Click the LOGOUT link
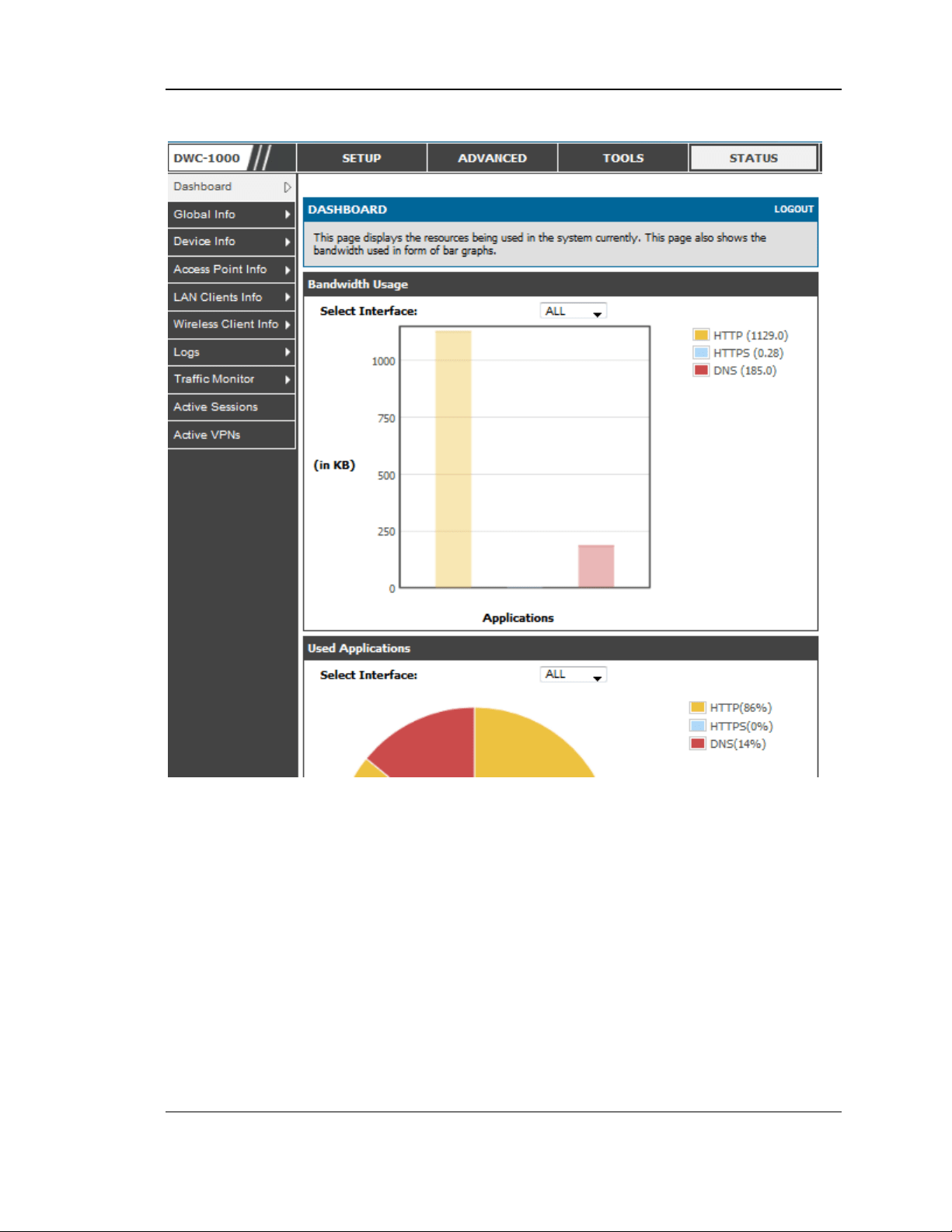This screenshot has width=952, height=1232. (793, 209)
